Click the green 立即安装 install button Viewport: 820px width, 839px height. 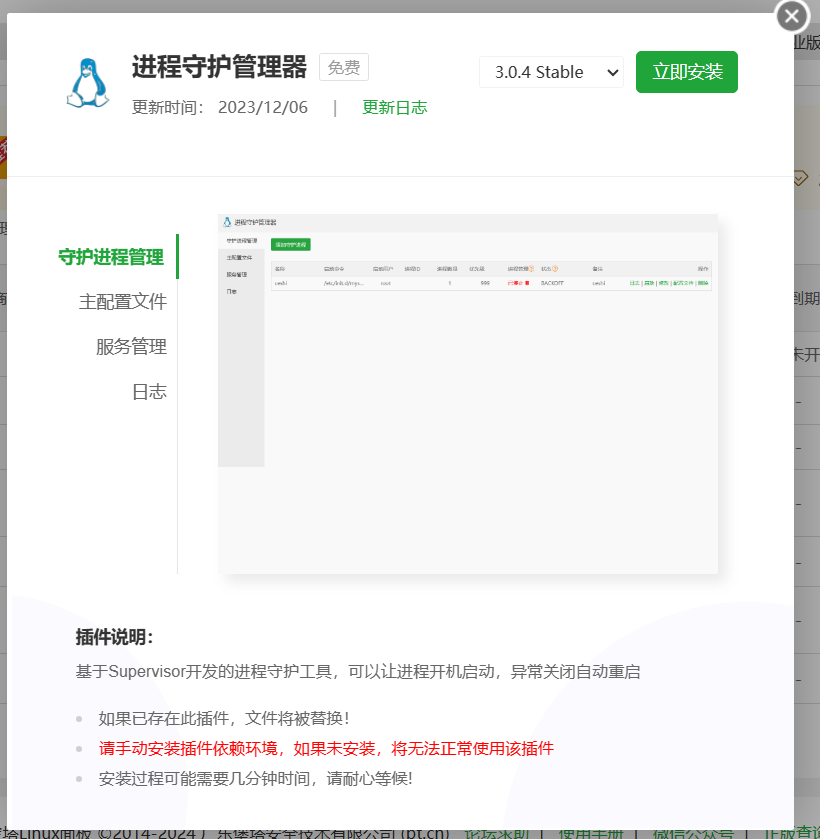tap(687, 72)
